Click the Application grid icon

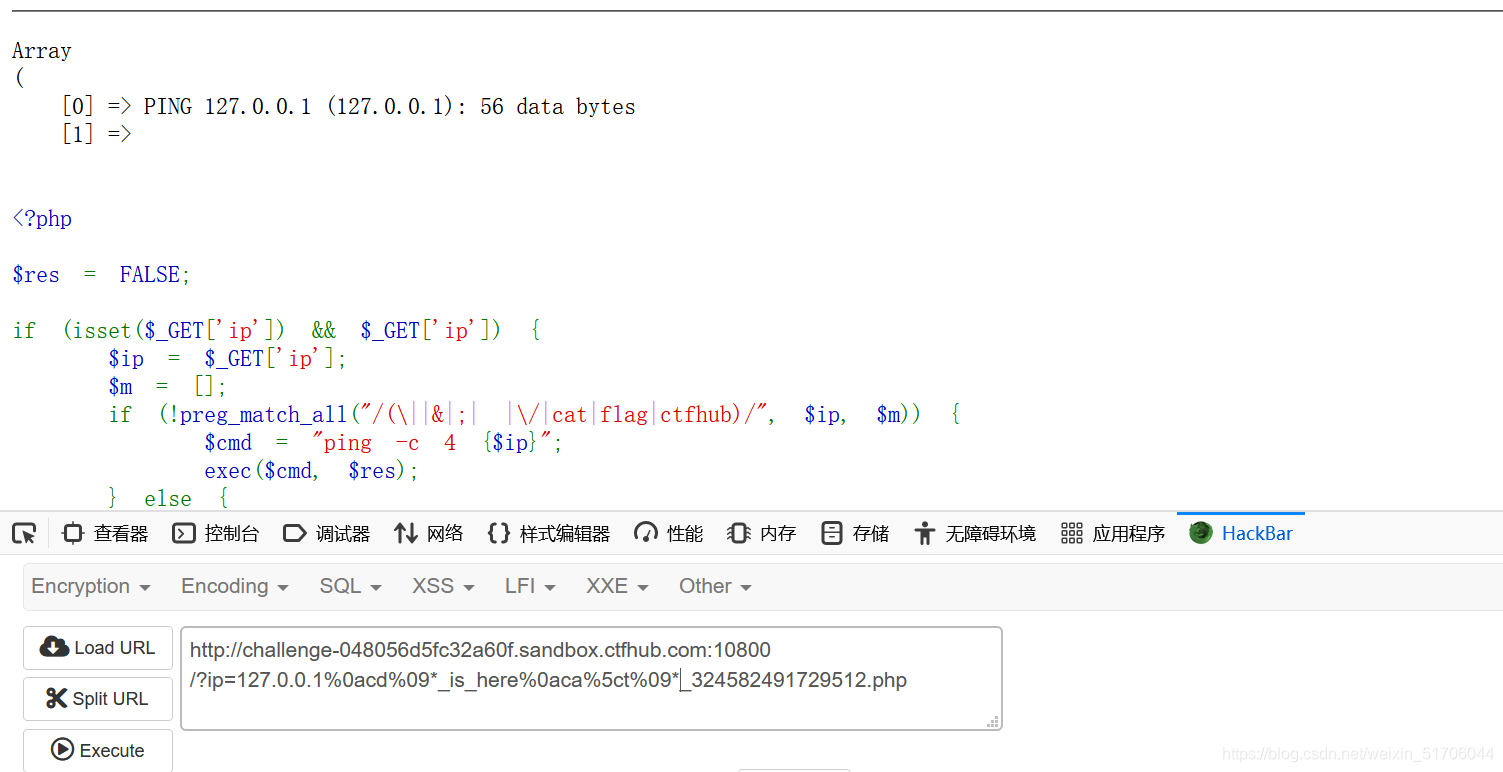pos(1072,534)
